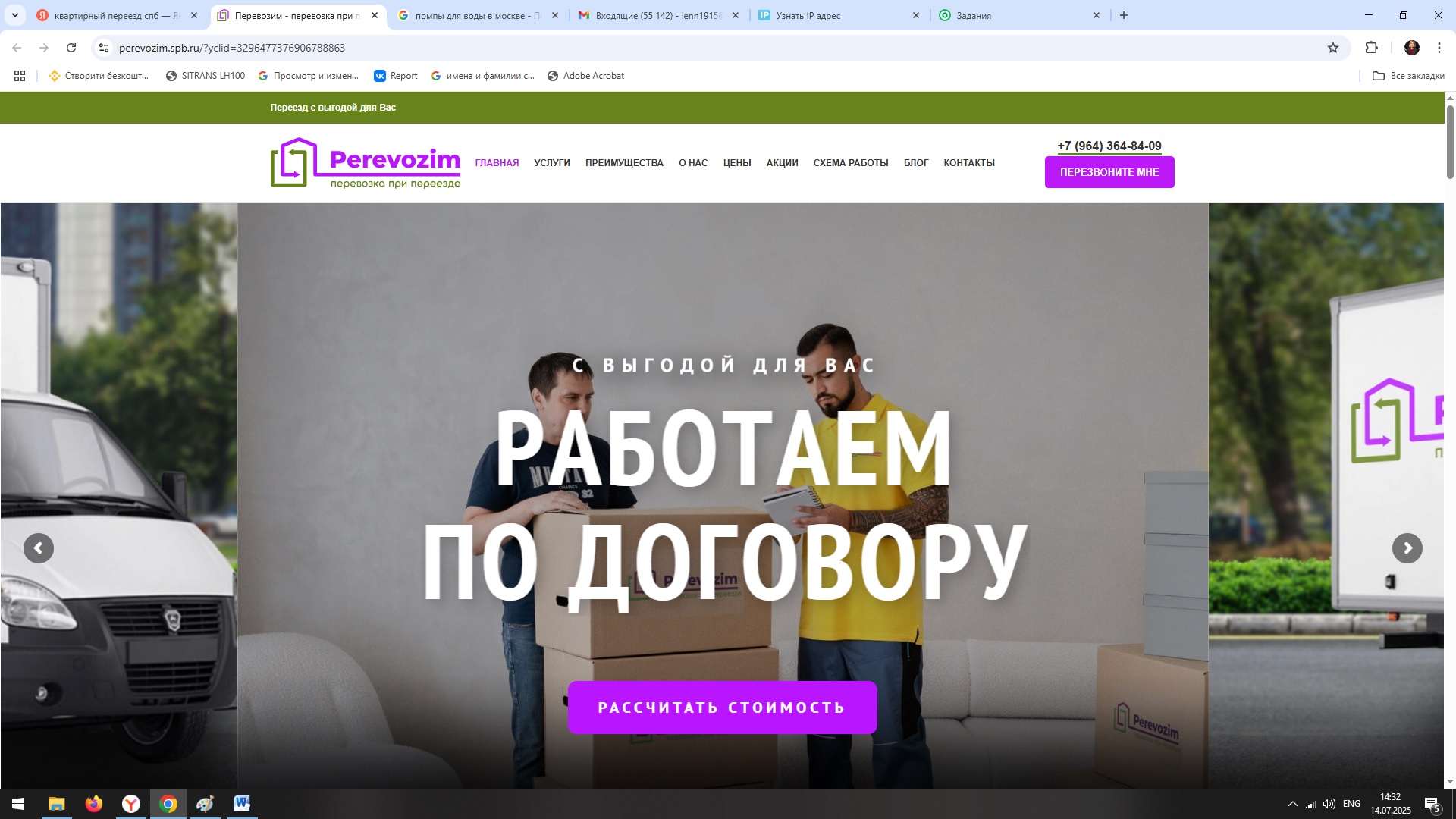Open Microsoft Word from the taskbar

242,803
